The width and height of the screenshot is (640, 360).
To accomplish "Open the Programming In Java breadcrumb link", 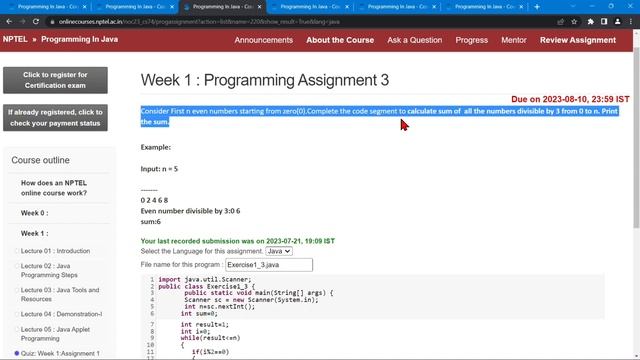I will pos(80,39).
